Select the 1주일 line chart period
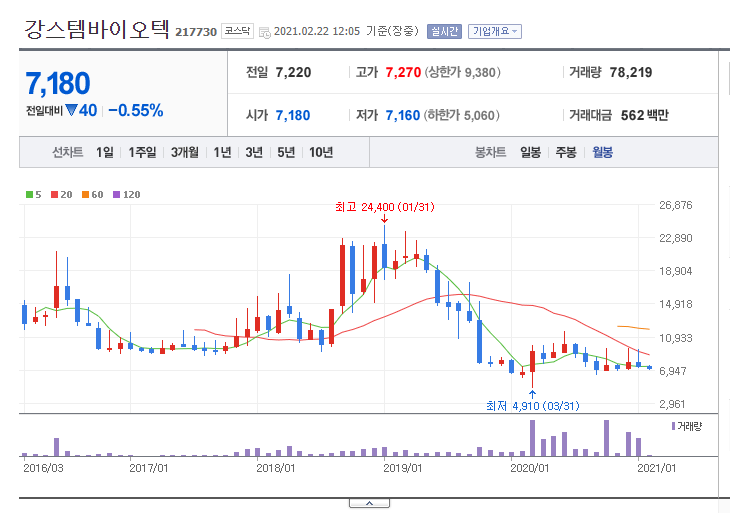 tap(142, 152)
